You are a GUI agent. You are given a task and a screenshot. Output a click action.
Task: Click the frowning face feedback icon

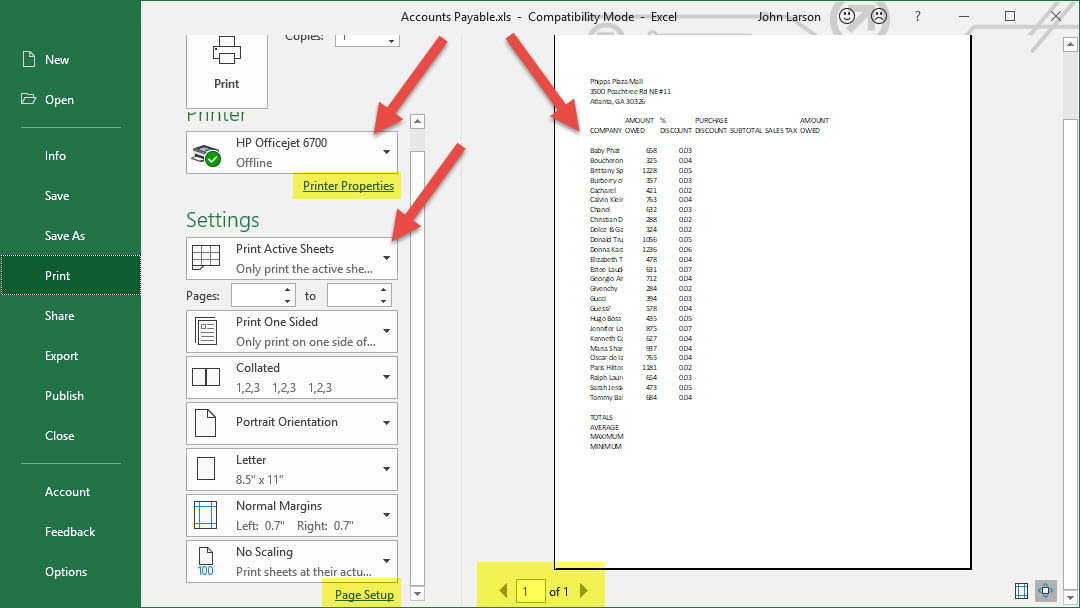(x=878, y=17)
